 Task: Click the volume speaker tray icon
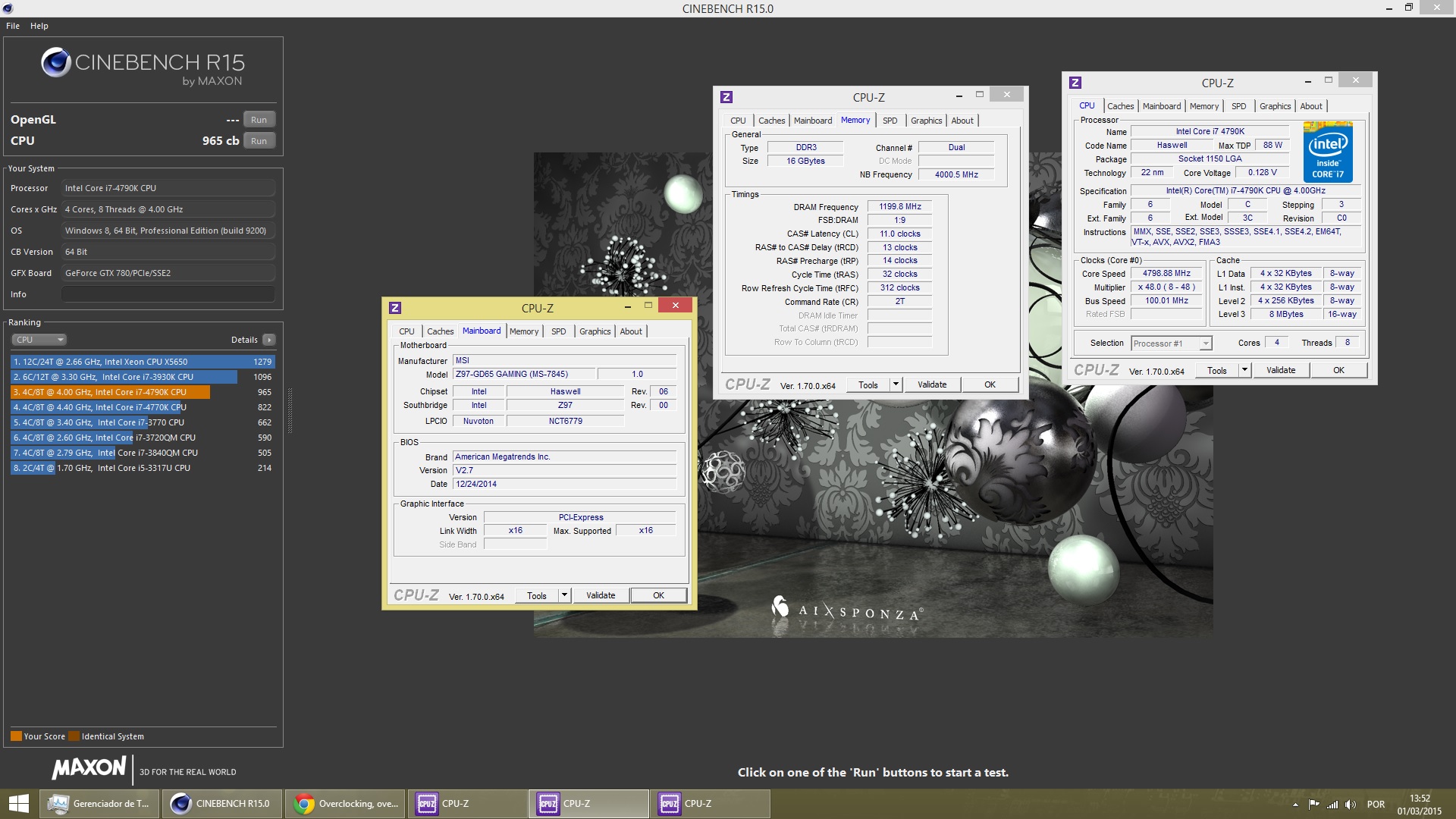coord(1351,805)
